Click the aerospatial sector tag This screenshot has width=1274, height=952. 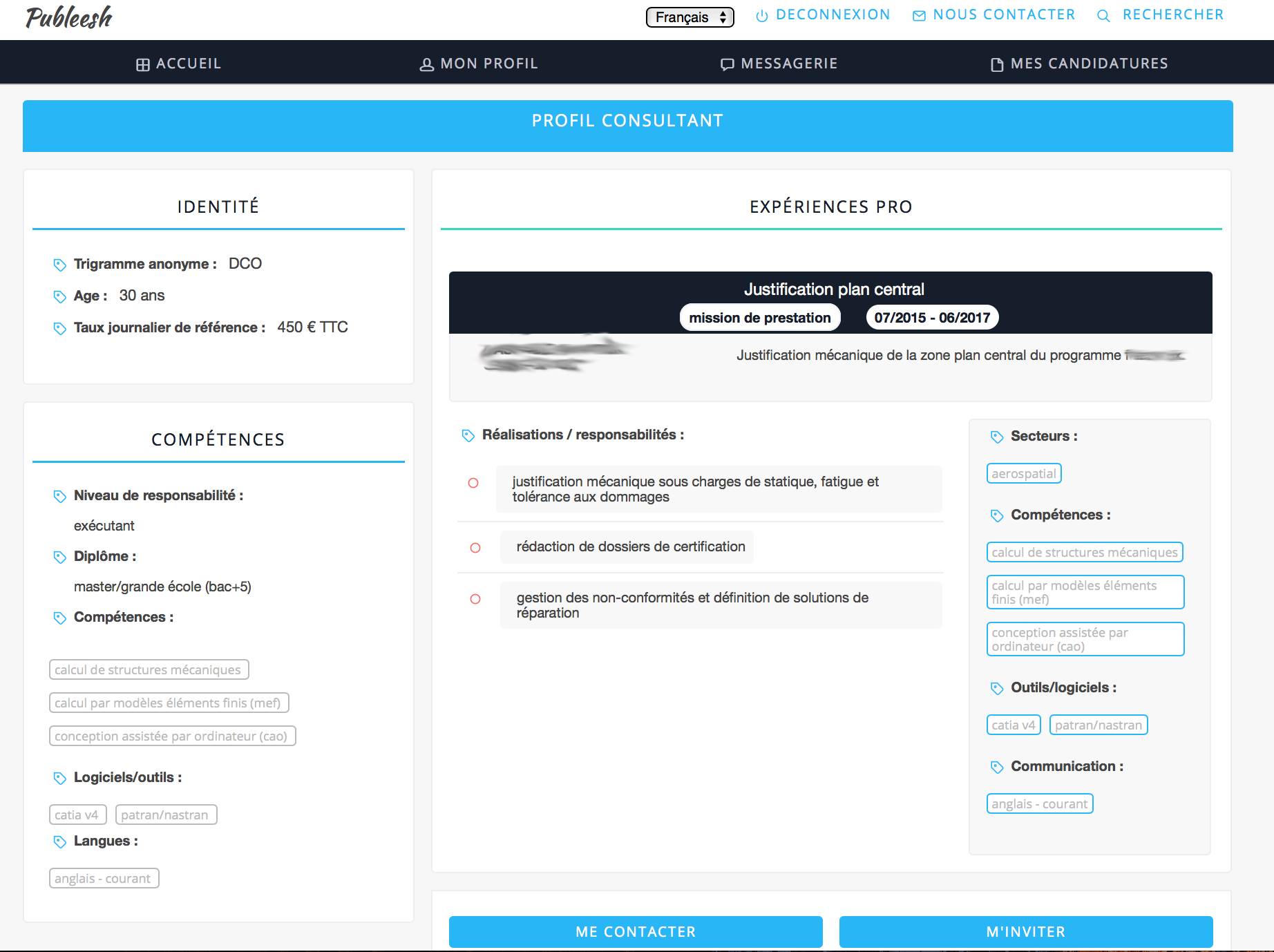click(1024, 473)
